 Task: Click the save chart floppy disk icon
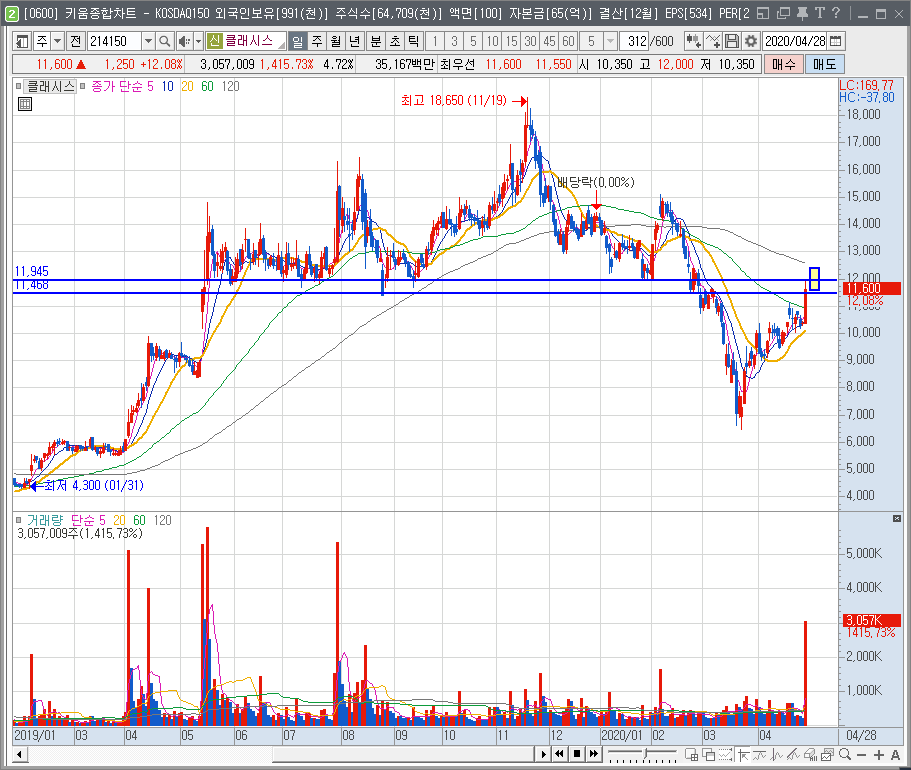pyautogui.click(x=732, y=41)
